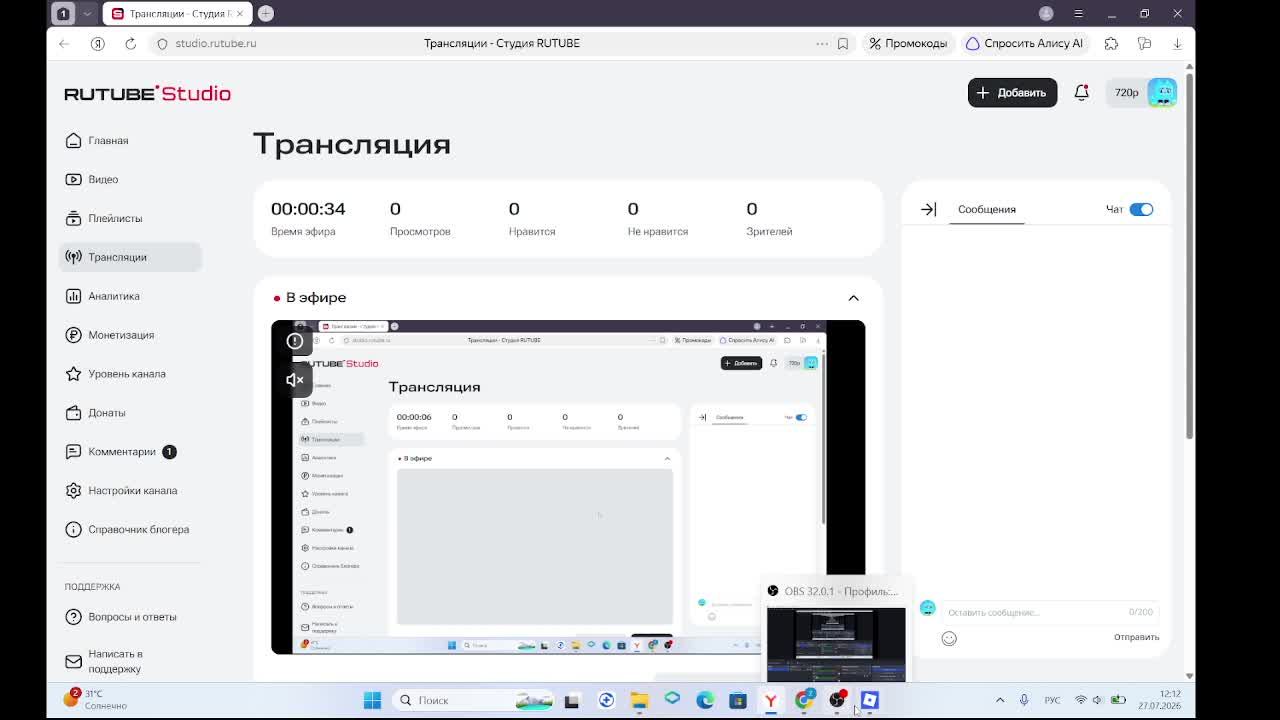Open Microsoft Edge from taskbar
The image size is (1280, 720).
(705, 700)
